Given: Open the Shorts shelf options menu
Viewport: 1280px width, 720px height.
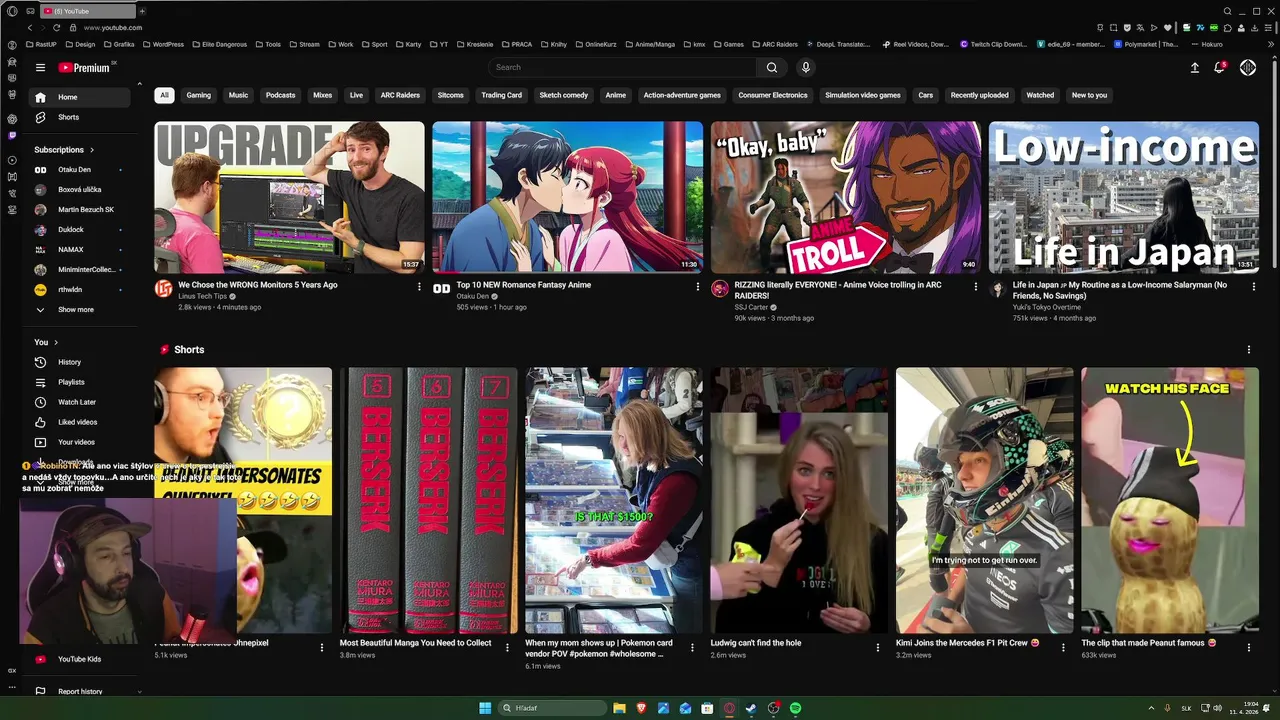Looking at the screenshot, I should pyautogui.click(x=1248, y=350).
